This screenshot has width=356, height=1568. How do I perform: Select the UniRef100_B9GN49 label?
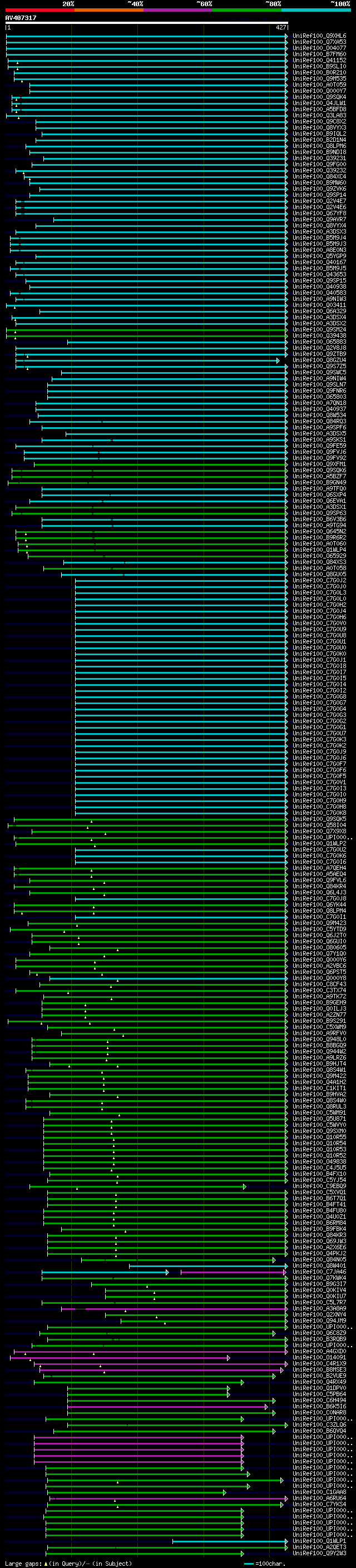(x=319, y=483)
